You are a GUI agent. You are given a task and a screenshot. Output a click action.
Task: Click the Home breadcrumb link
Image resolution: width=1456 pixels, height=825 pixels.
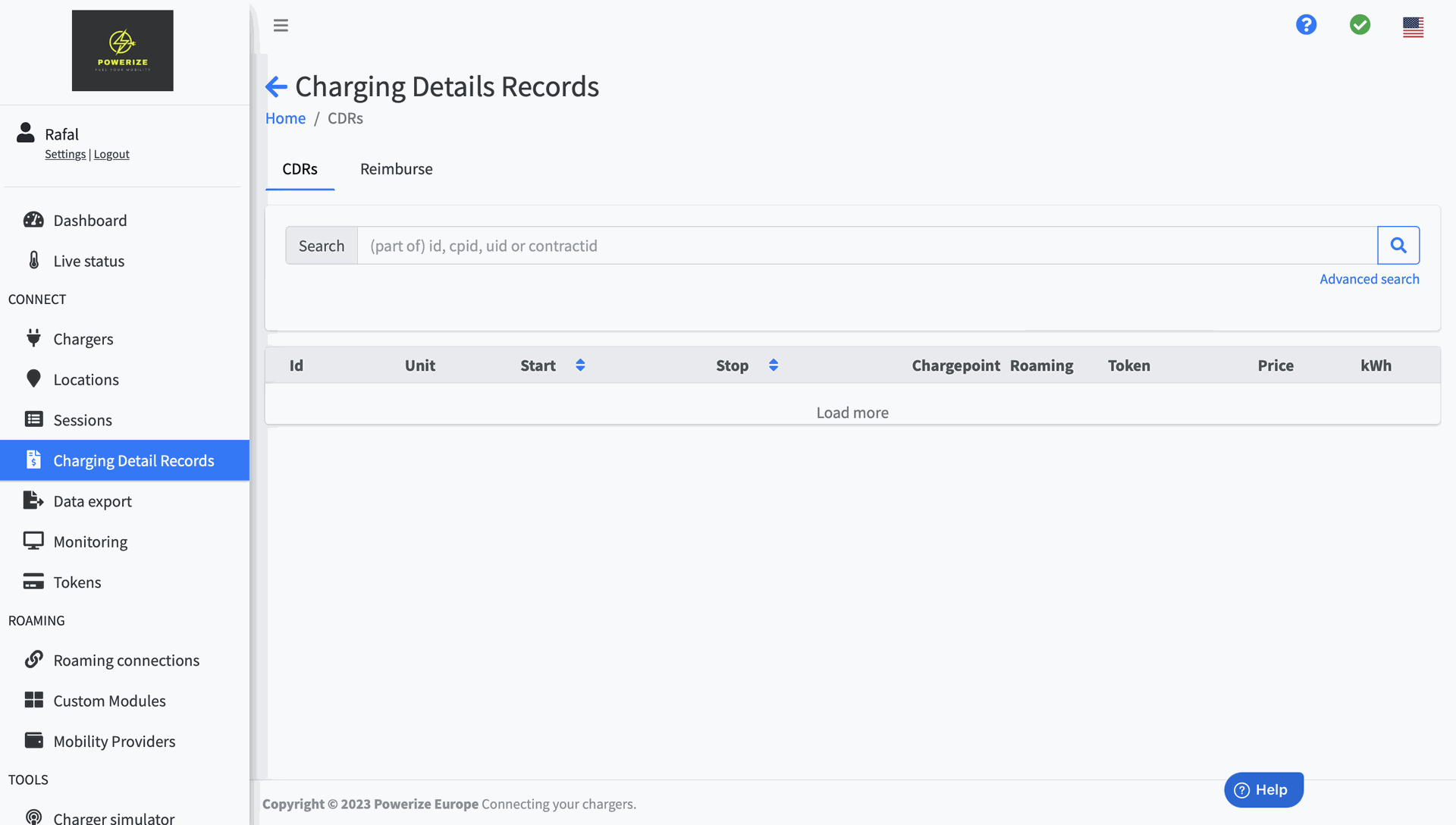pyautogui.click(x=285, y=118)
